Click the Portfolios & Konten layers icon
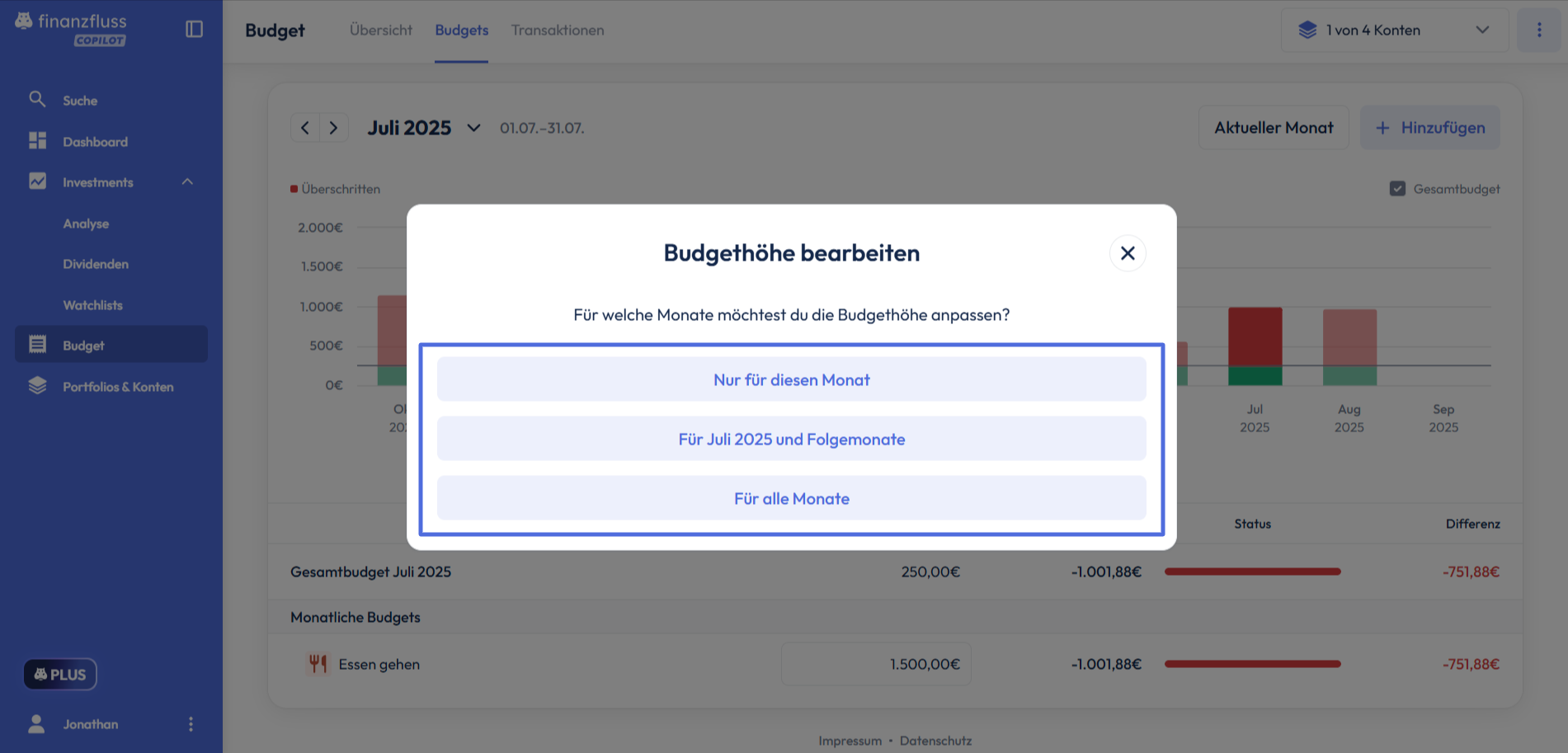 37,386
